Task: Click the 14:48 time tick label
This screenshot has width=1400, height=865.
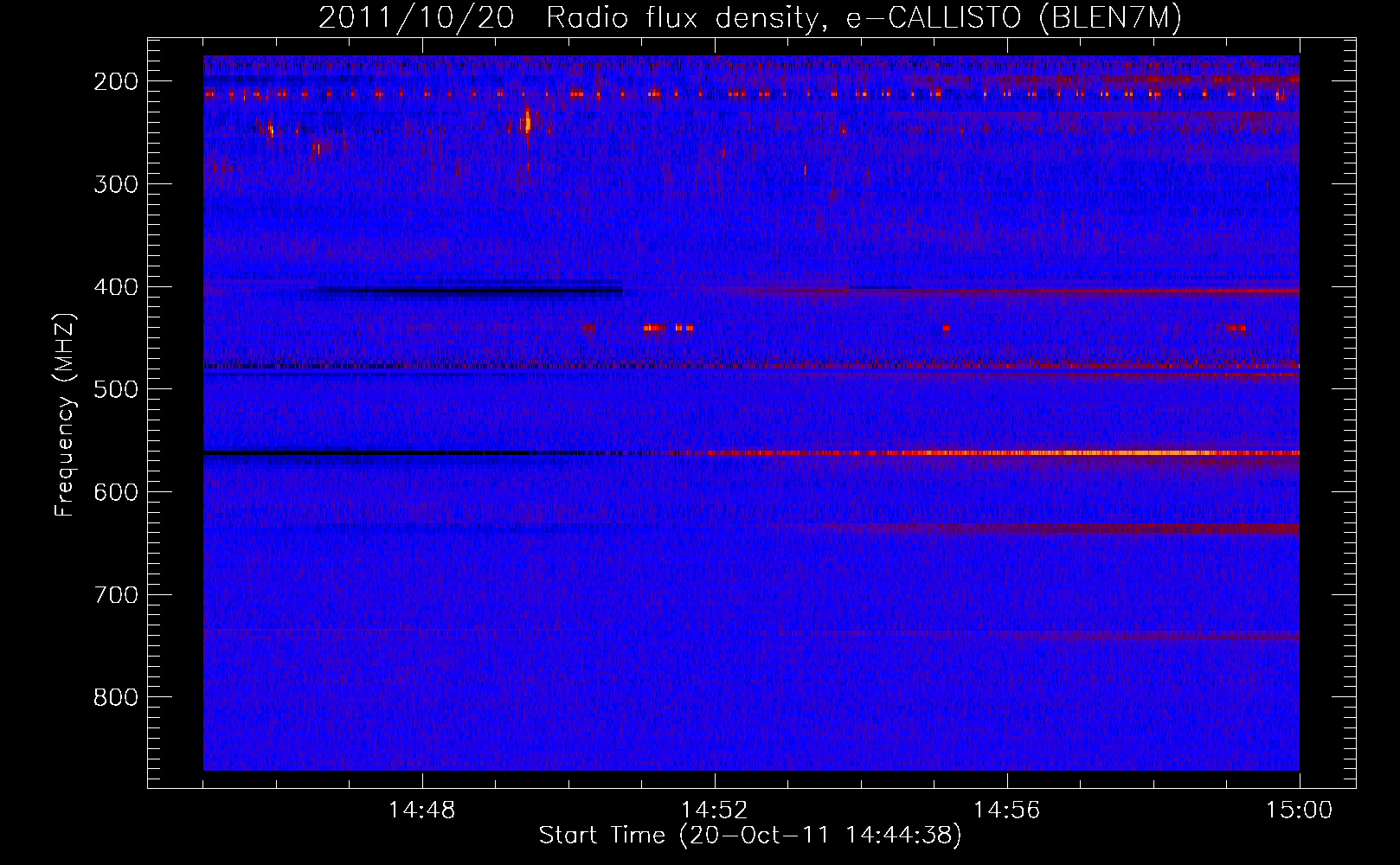Action: (x=422, y=811)
